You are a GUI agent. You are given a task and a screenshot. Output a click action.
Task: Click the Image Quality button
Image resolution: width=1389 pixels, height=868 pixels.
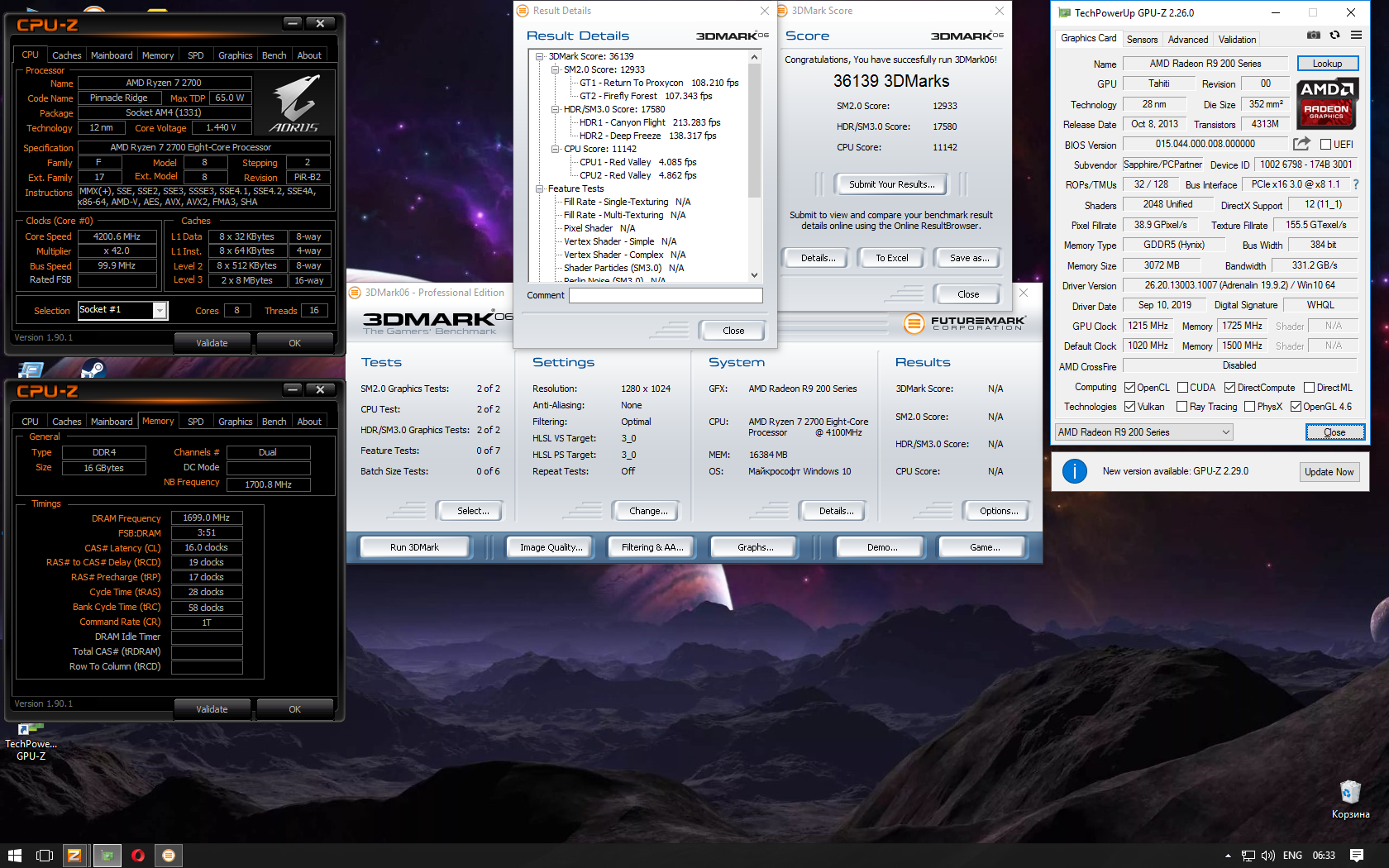tap(551, 547)
